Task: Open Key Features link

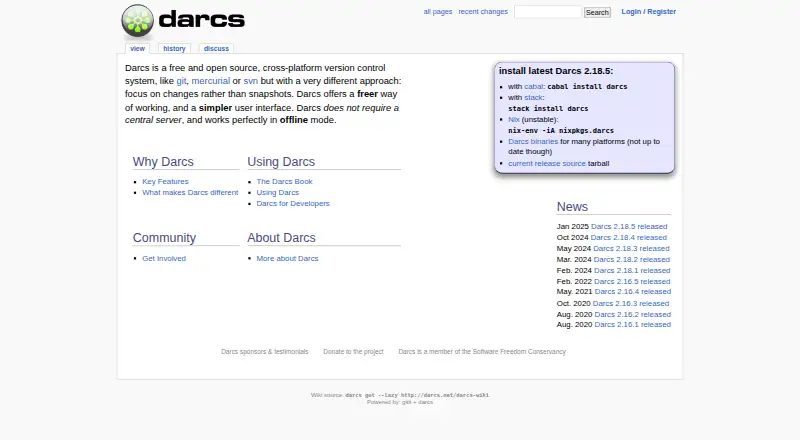Action: 165,182
